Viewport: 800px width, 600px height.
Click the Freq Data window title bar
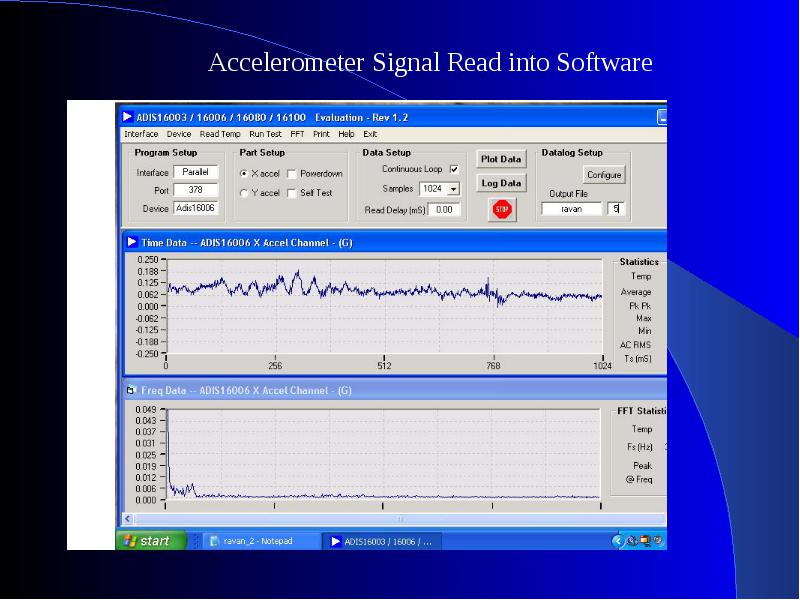coord(395,390)
